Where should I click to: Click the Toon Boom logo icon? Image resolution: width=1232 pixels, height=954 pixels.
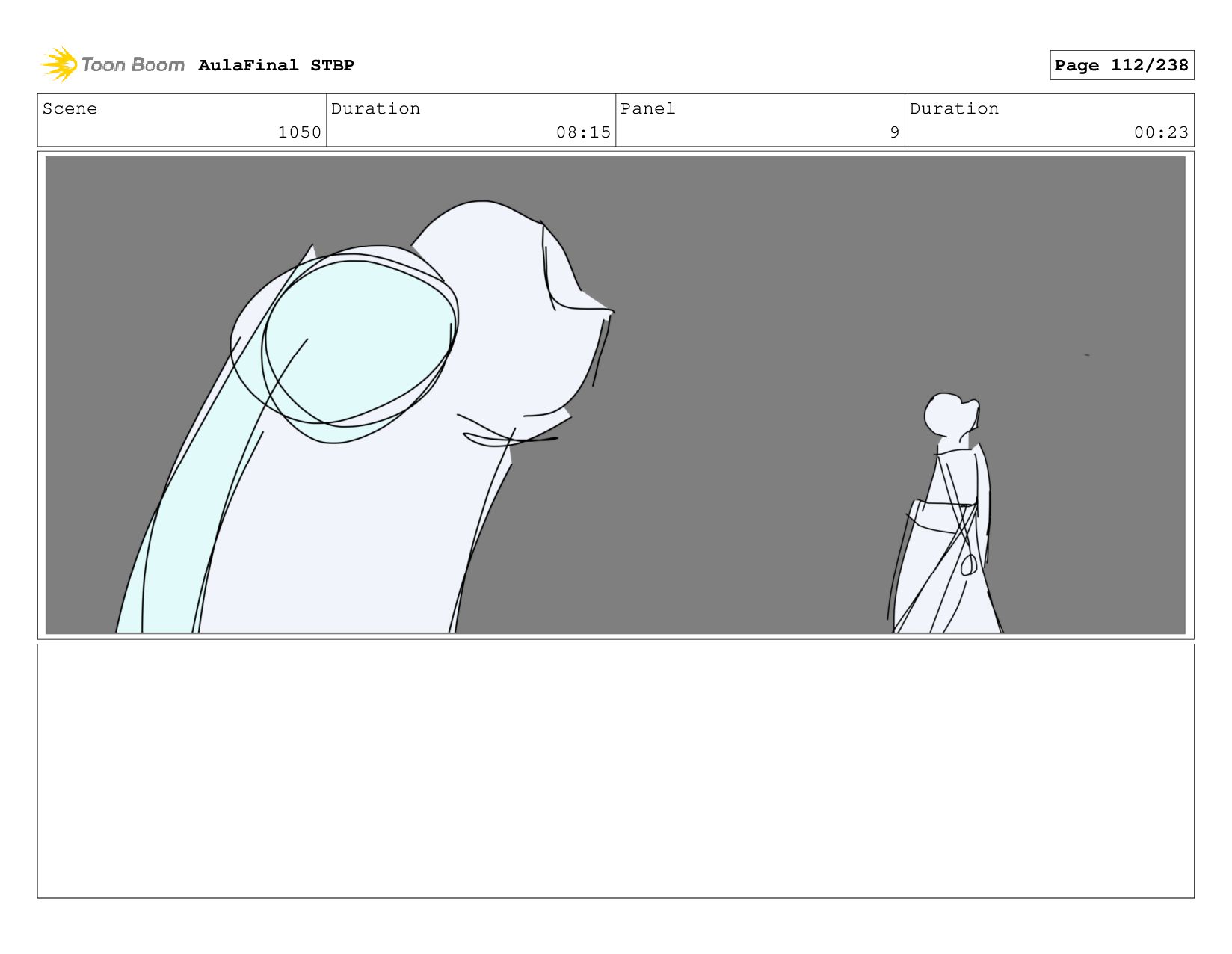(x=59, y=64)
